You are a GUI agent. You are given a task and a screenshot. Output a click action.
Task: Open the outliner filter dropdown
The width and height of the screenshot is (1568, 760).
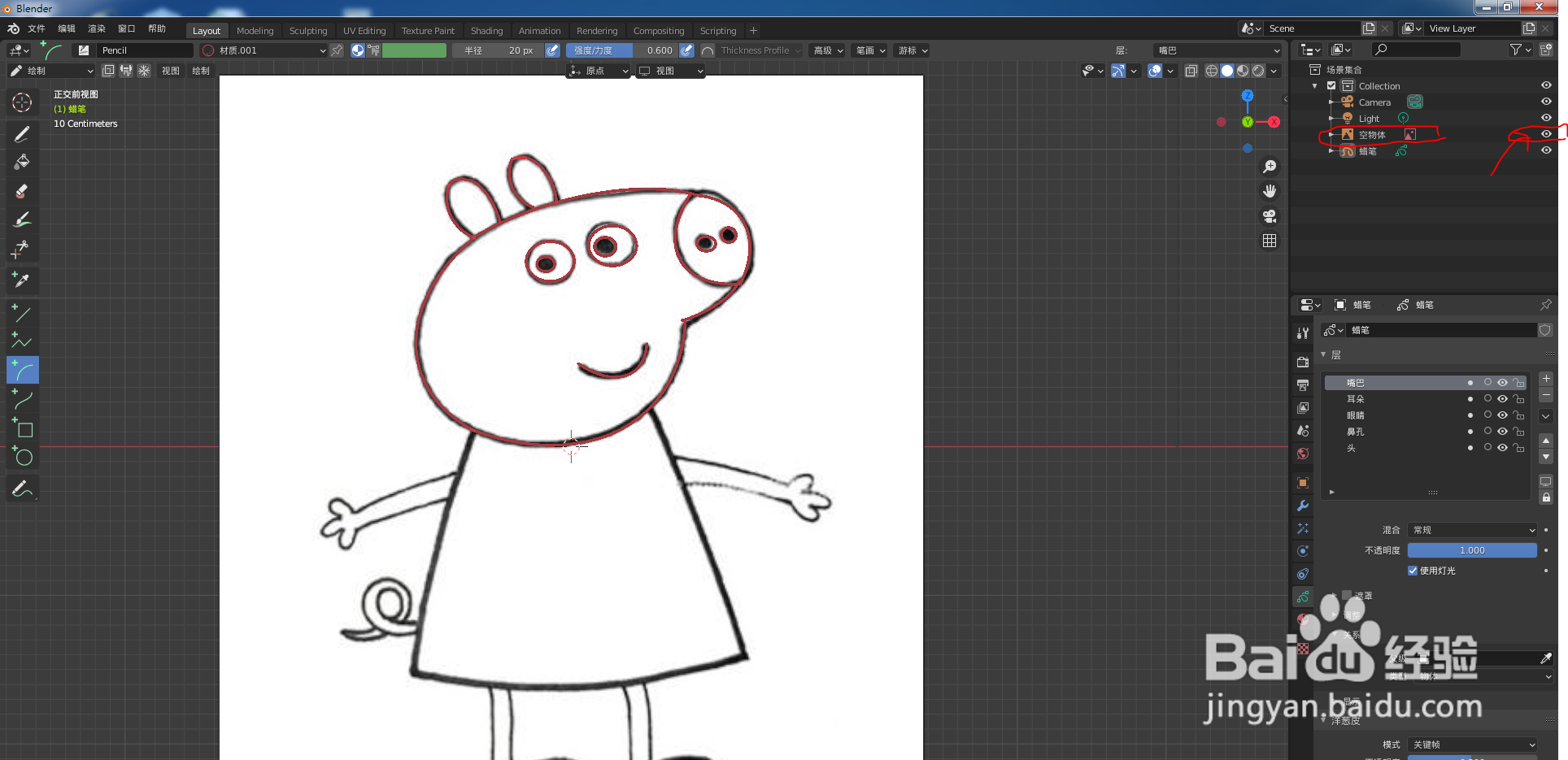pos(1520,50)
